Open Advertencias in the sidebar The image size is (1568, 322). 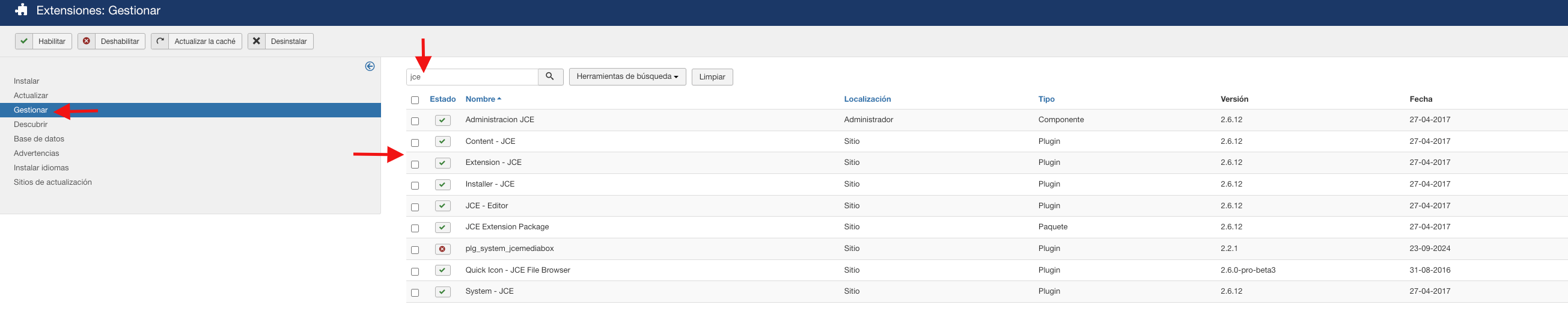pos(37,153)
